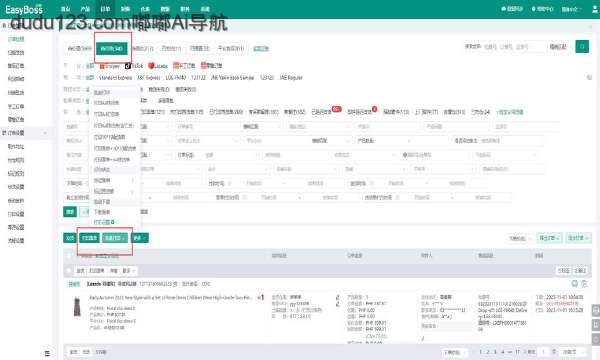Screen dimensions: 600x360
Task: Click the print icon on the Lazada order row
Action: (574, 283)
